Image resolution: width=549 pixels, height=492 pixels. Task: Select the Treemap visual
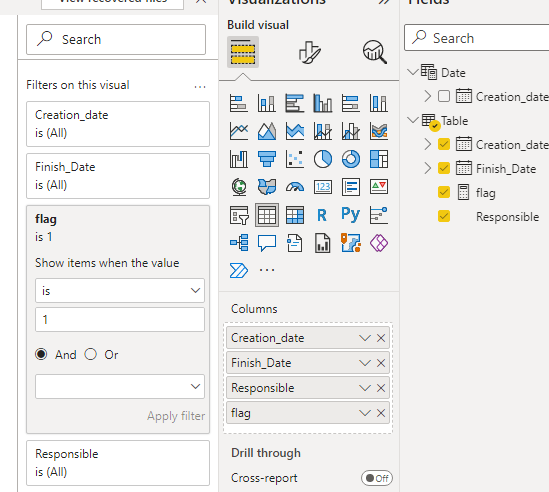pos(379,159)
